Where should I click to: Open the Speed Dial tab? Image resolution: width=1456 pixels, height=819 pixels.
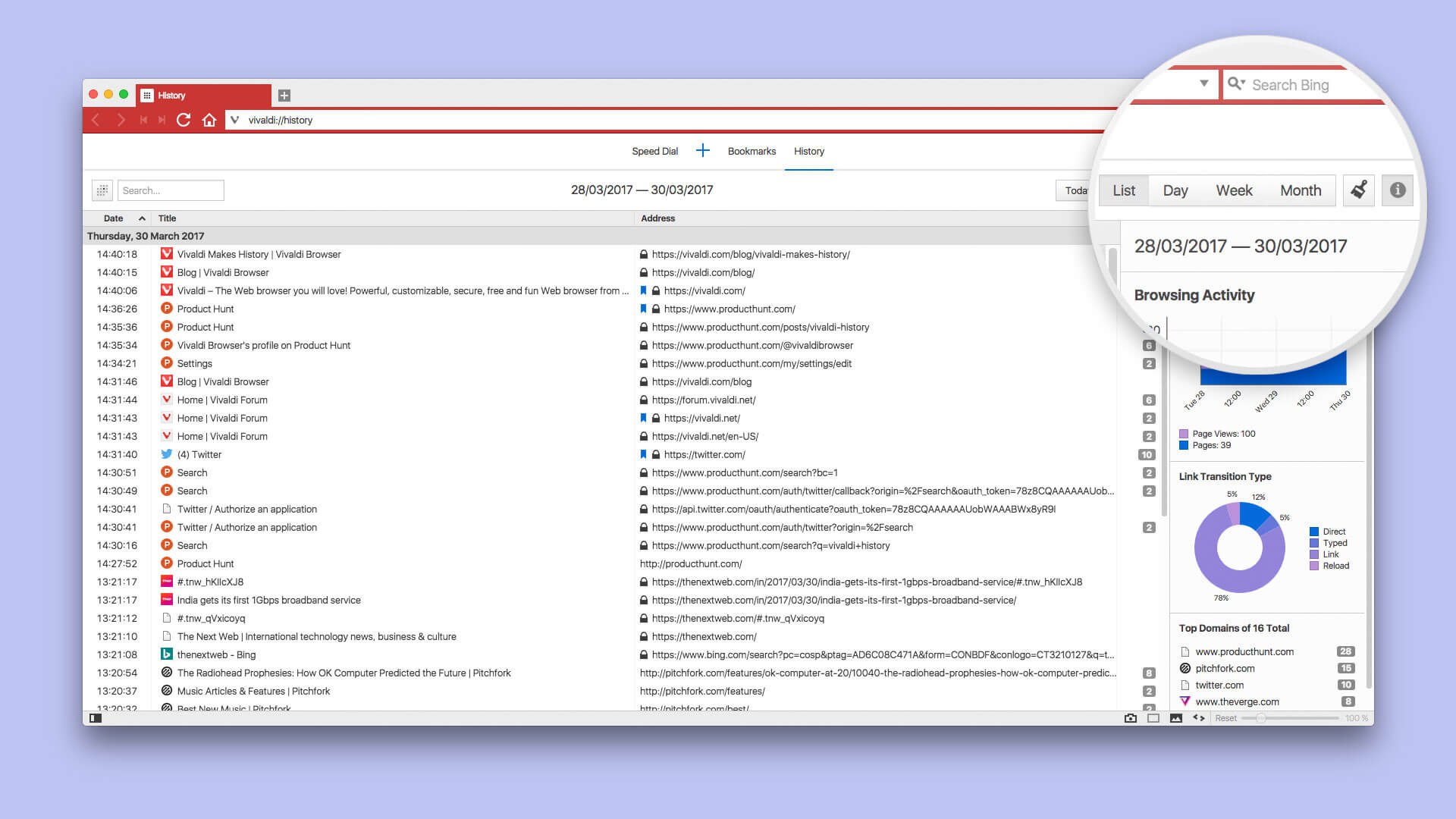(655, 151)
